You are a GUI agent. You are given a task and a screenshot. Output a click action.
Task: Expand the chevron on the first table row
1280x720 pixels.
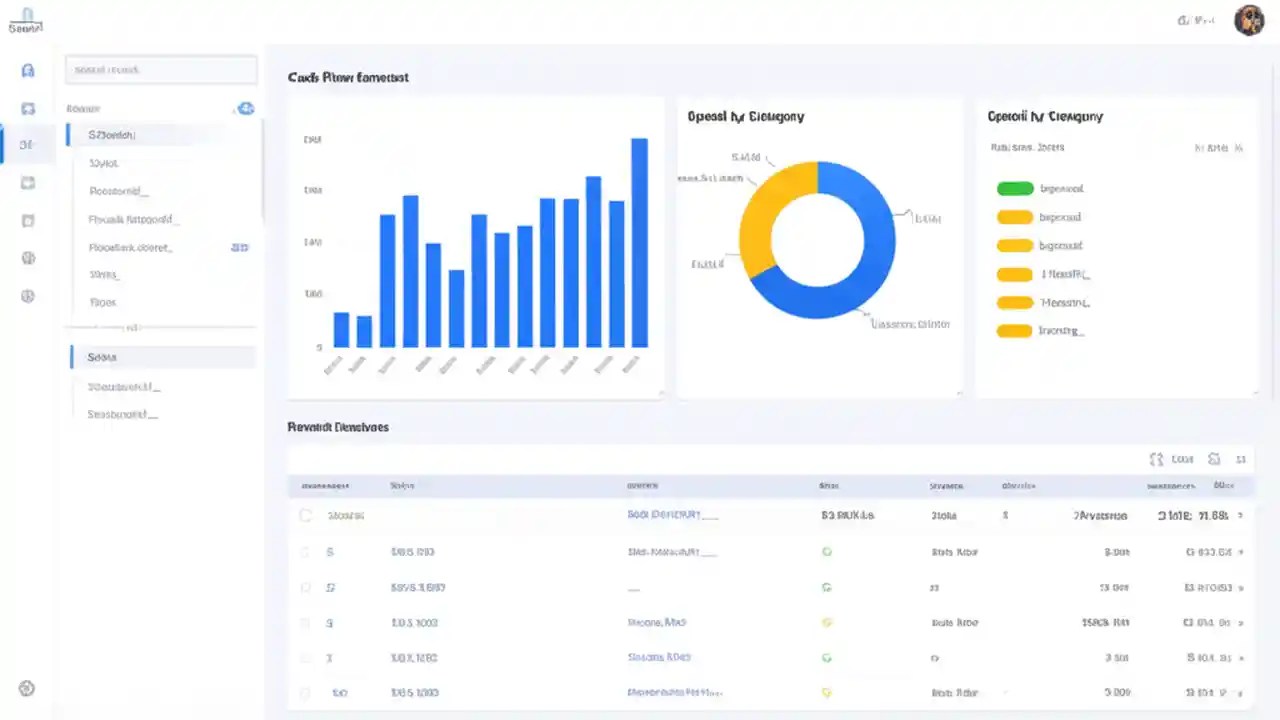click(x=1240, y=515)
